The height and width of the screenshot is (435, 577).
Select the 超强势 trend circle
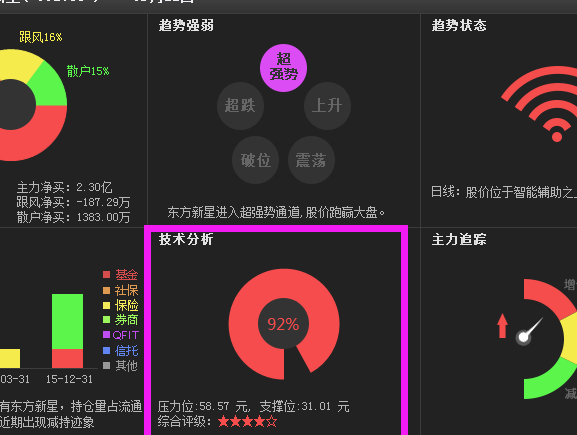(x=283, y=68)
